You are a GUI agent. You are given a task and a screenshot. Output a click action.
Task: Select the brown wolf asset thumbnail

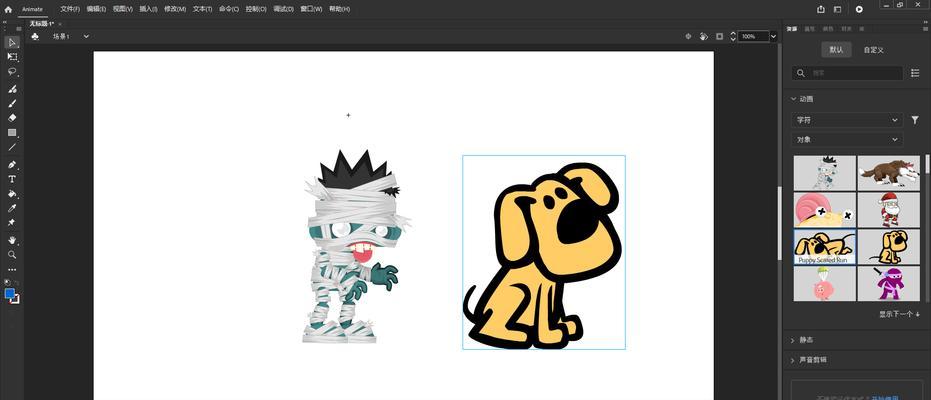click(x=888, y=173)
